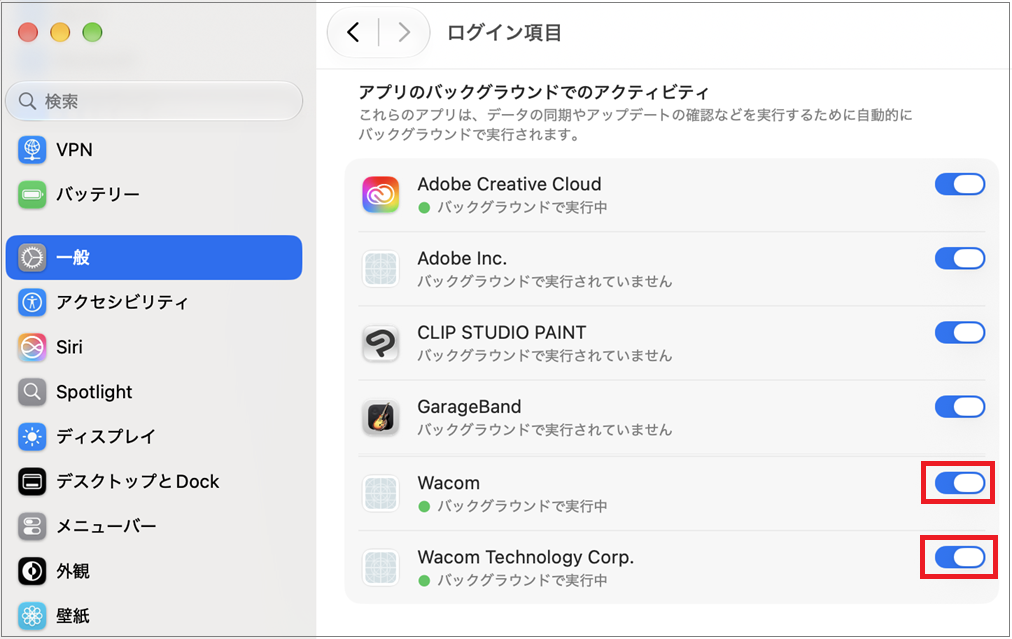The width and height of the screenshot is (1012, 639).
Task: Click the Adobe Inc. name text
Action: pyautogui.click(x=462, y=259)
